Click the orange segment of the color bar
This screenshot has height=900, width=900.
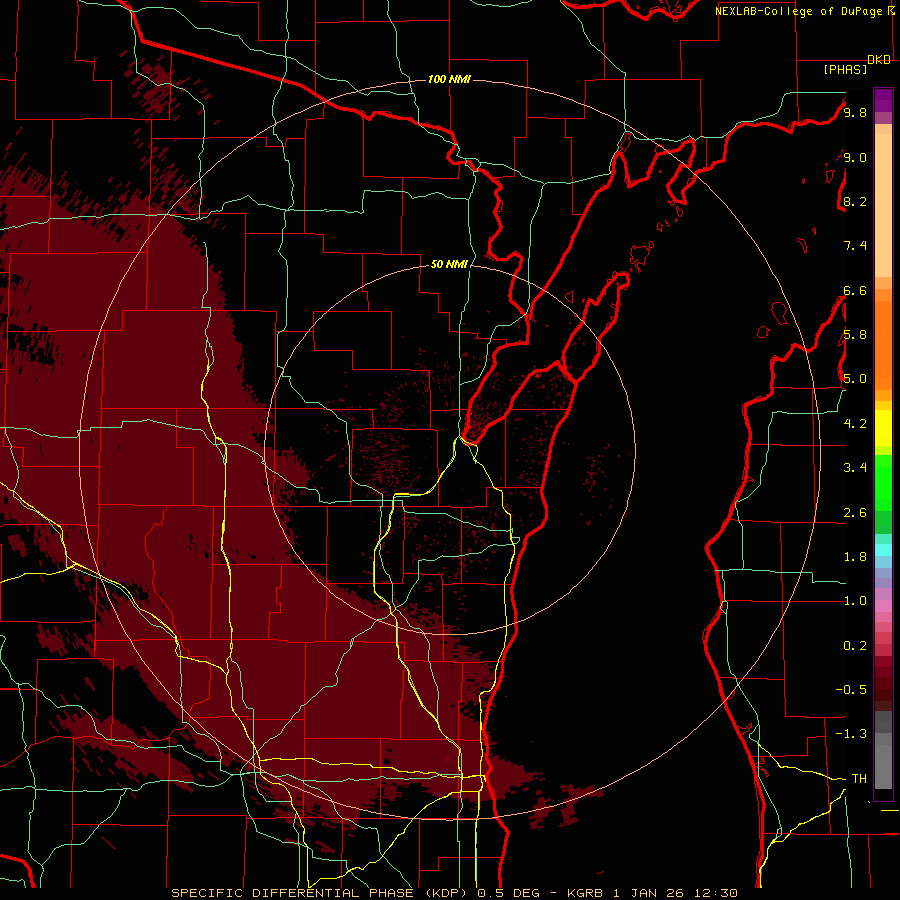pos(883,345)
